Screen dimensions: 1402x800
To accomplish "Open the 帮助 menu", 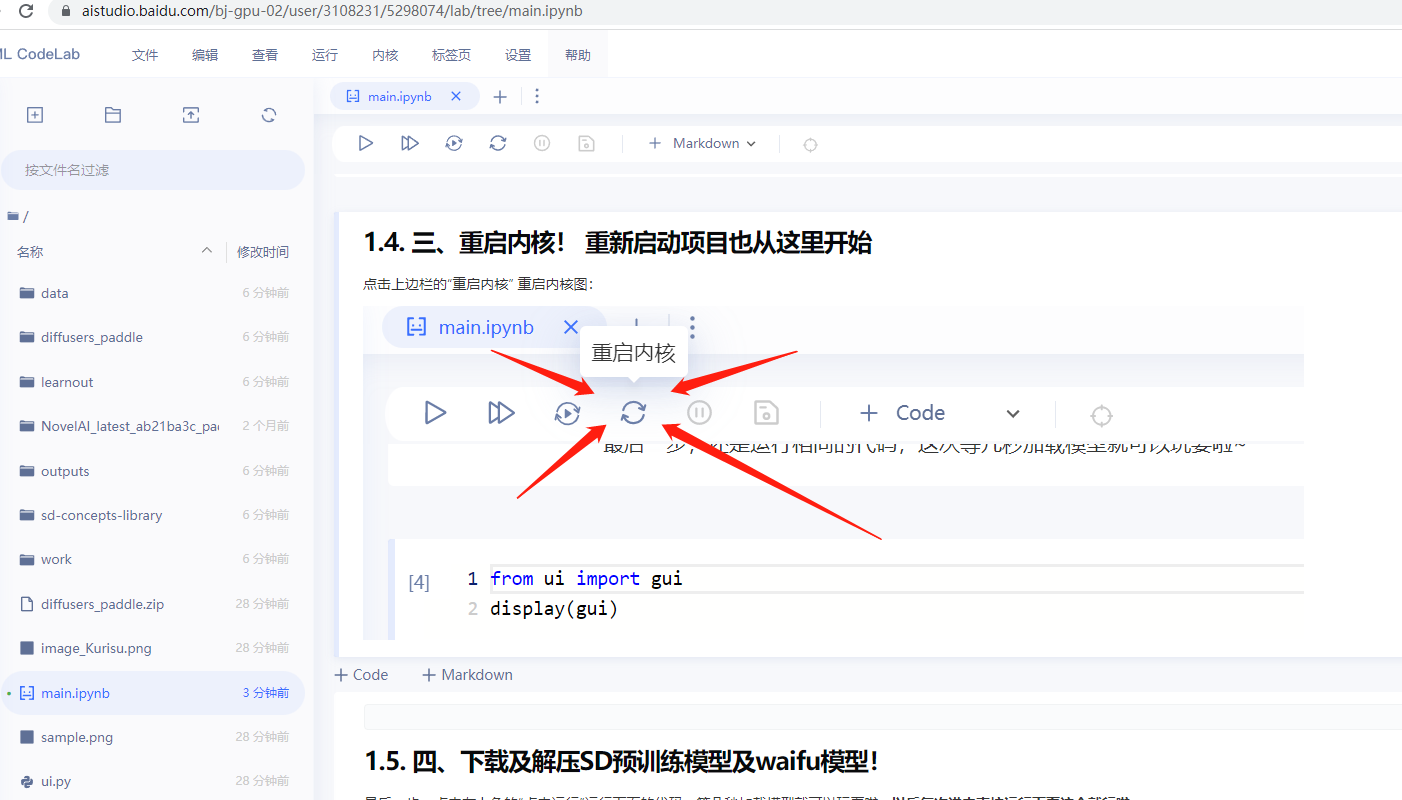I will pos(578,55).
